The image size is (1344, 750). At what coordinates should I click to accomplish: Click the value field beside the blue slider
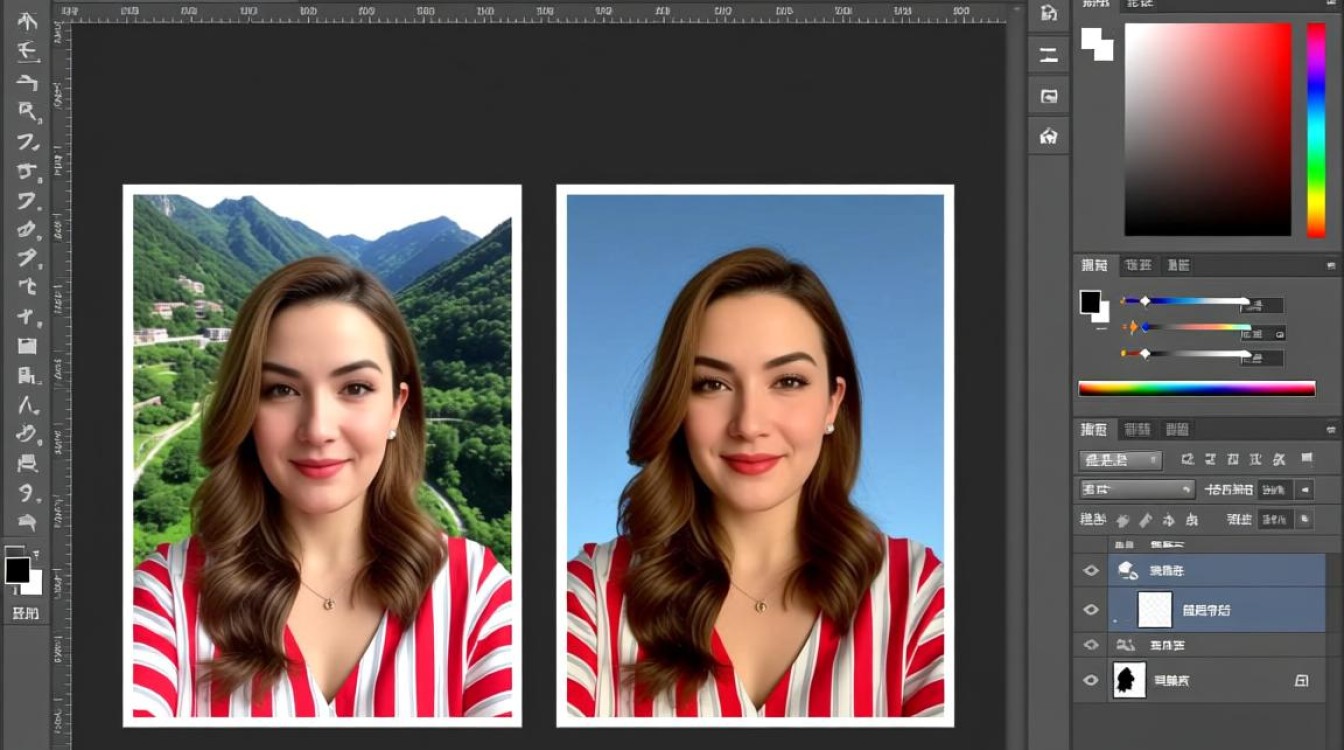(1263, 305)
